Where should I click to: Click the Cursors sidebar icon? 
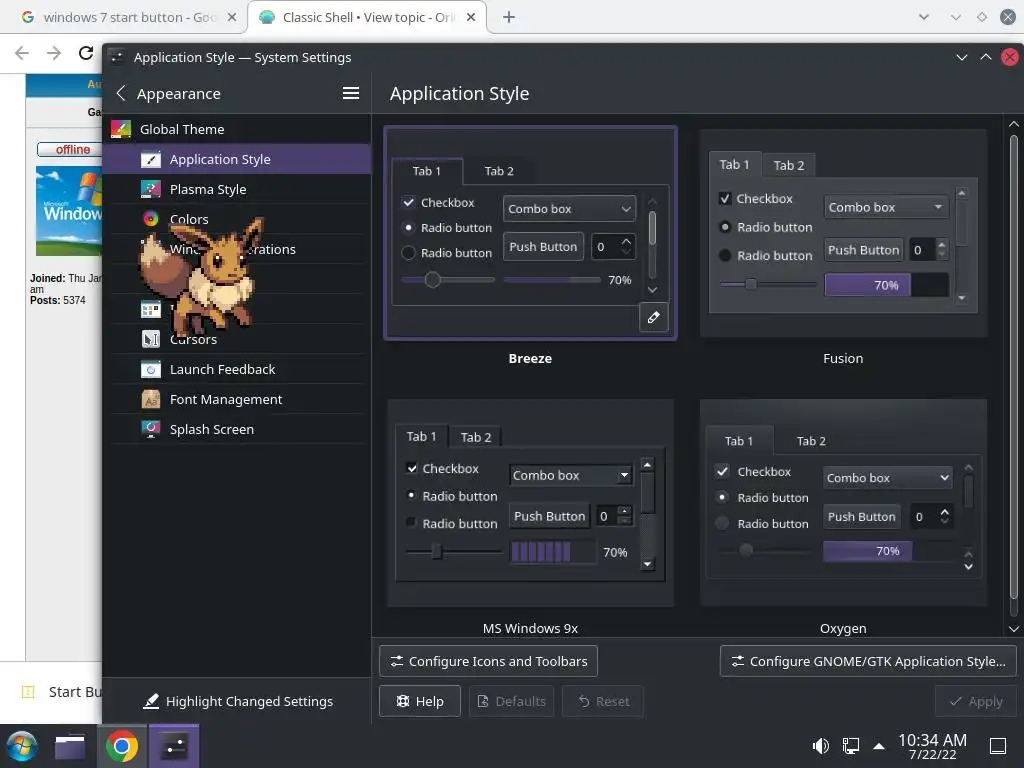click(x=151, y=339)
